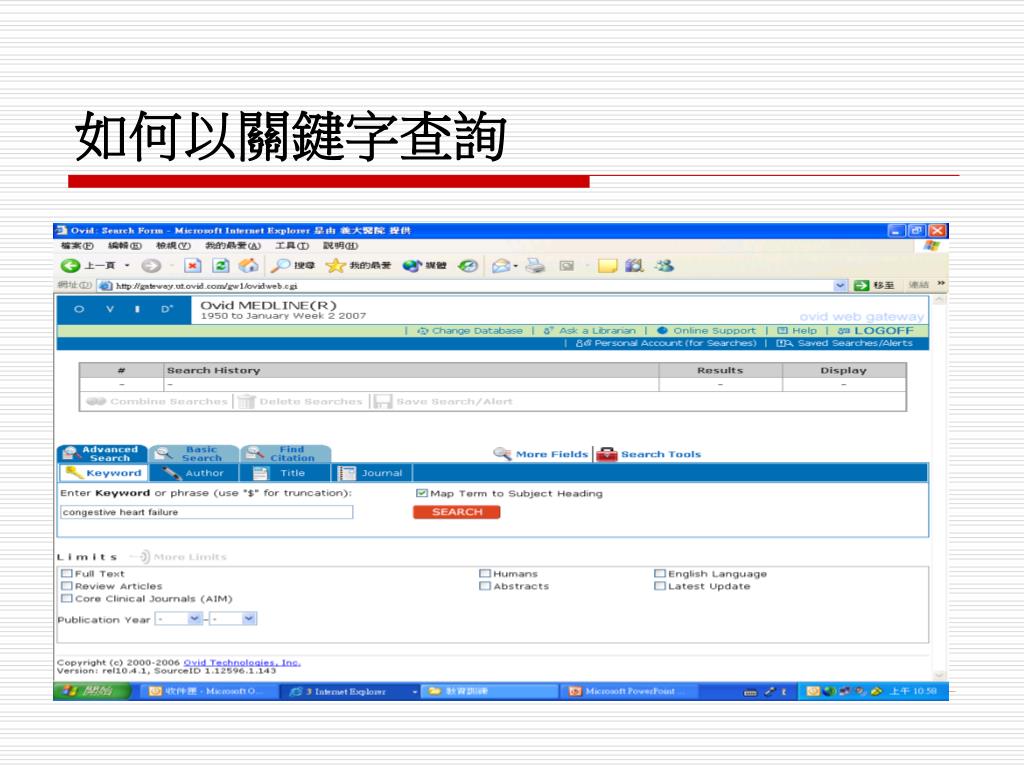The image size is (1024, 768).
Task: Click the OVID logo
Action: pos(124,310)
